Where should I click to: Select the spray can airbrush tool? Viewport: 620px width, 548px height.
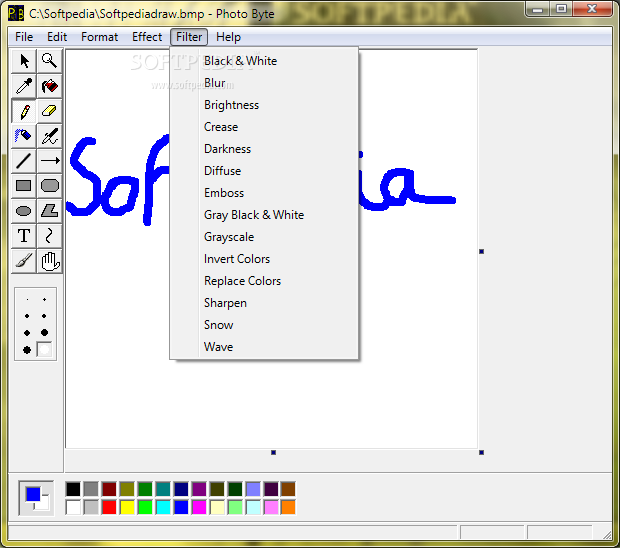tap(24, 136)
